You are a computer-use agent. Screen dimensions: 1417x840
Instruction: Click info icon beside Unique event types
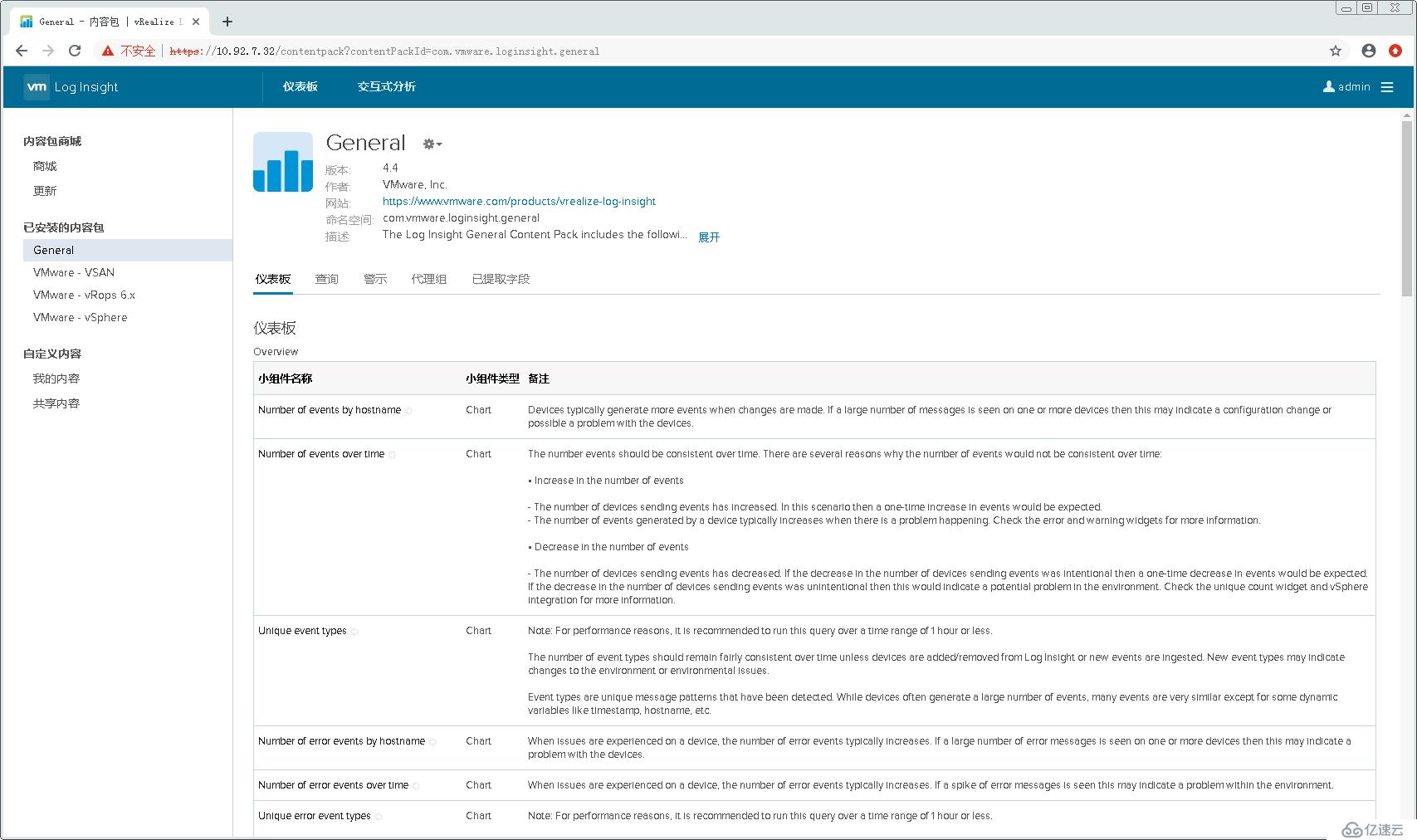coord(354,632)
